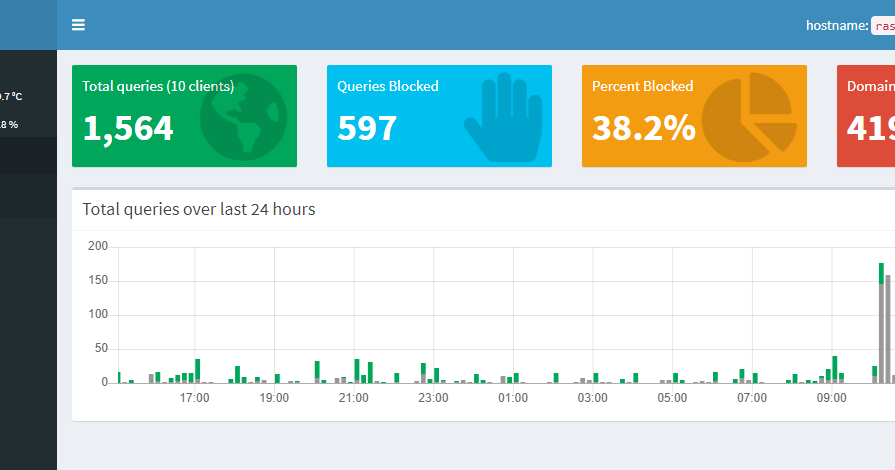
Task: Click the 597 blocked queries value
Action: click(367, 128)
